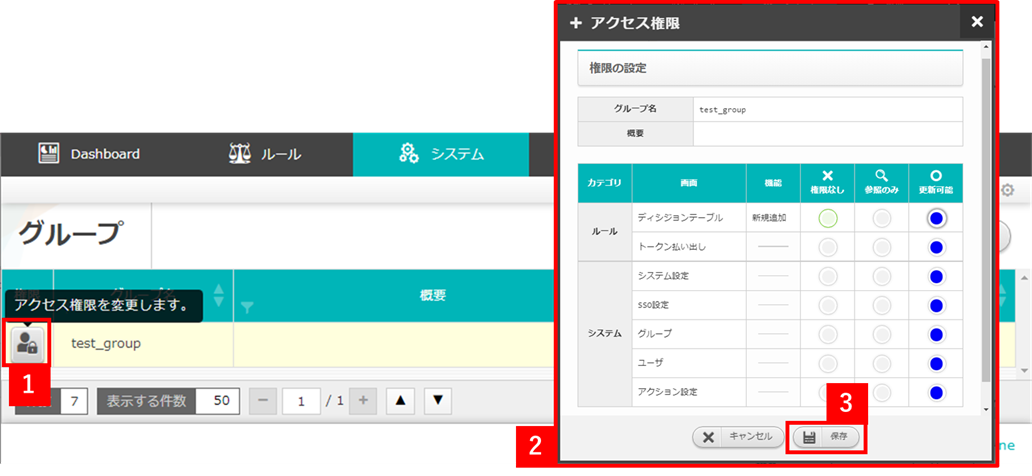1032x476 pixels.
Task: Select the システム tab
Action: tap(441, 154)
